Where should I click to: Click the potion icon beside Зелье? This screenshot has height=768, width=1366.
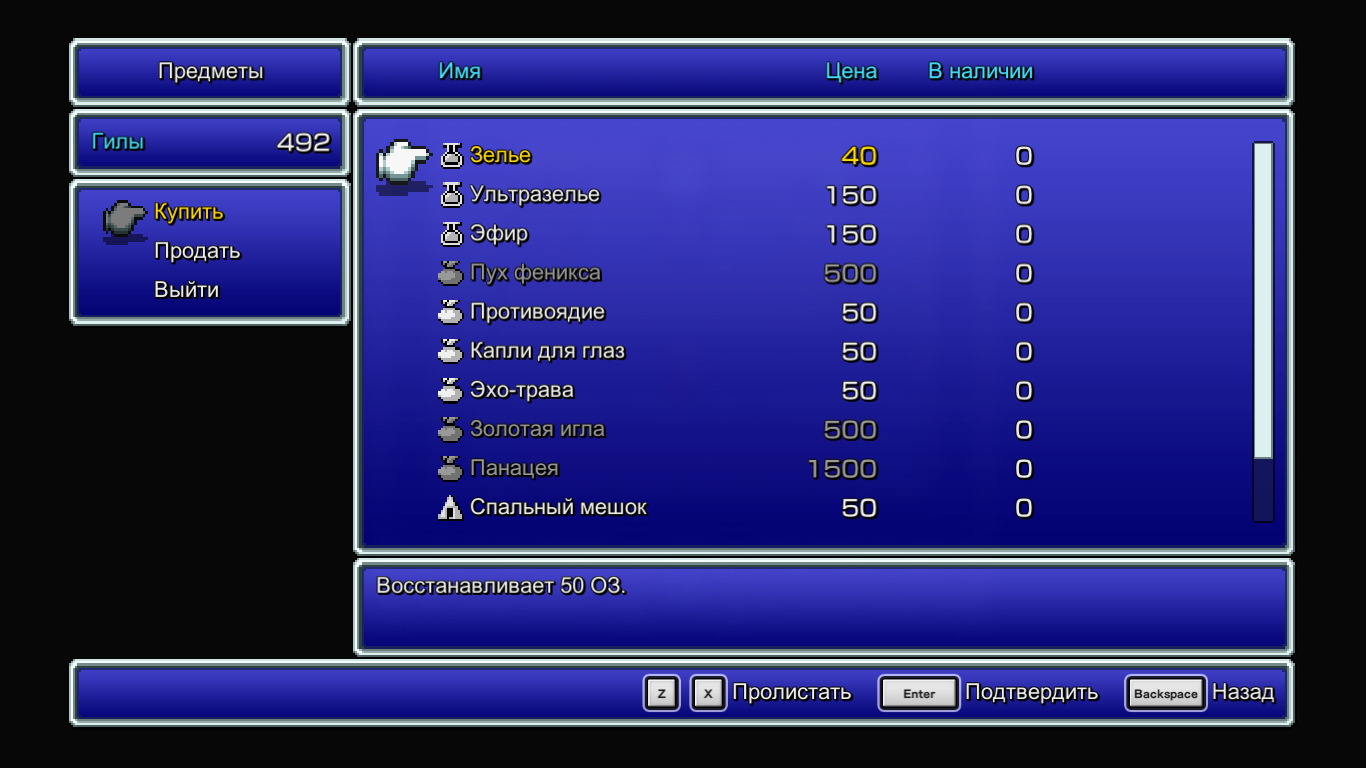tap(451, 155)
